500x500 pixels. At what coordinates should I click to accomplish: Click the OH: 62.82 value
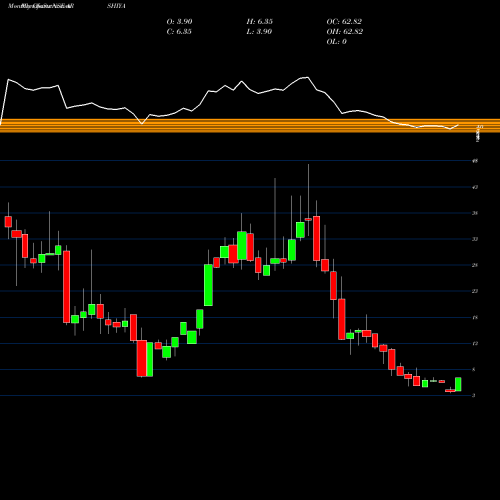coord(345,32)
